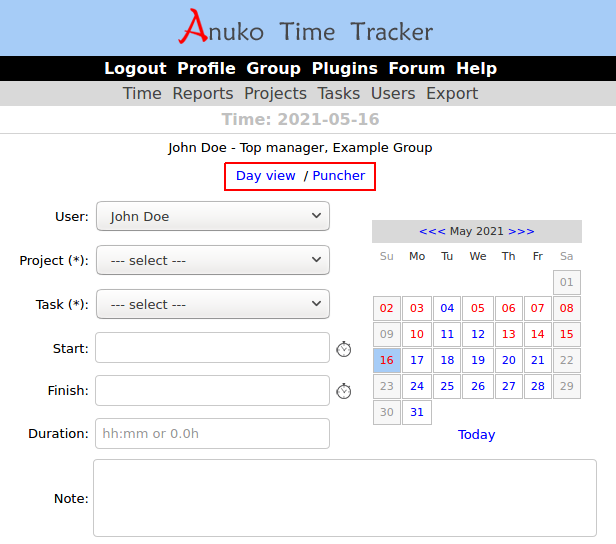
Task: Switch to the Tasks tab
Action: coord(339,93)
